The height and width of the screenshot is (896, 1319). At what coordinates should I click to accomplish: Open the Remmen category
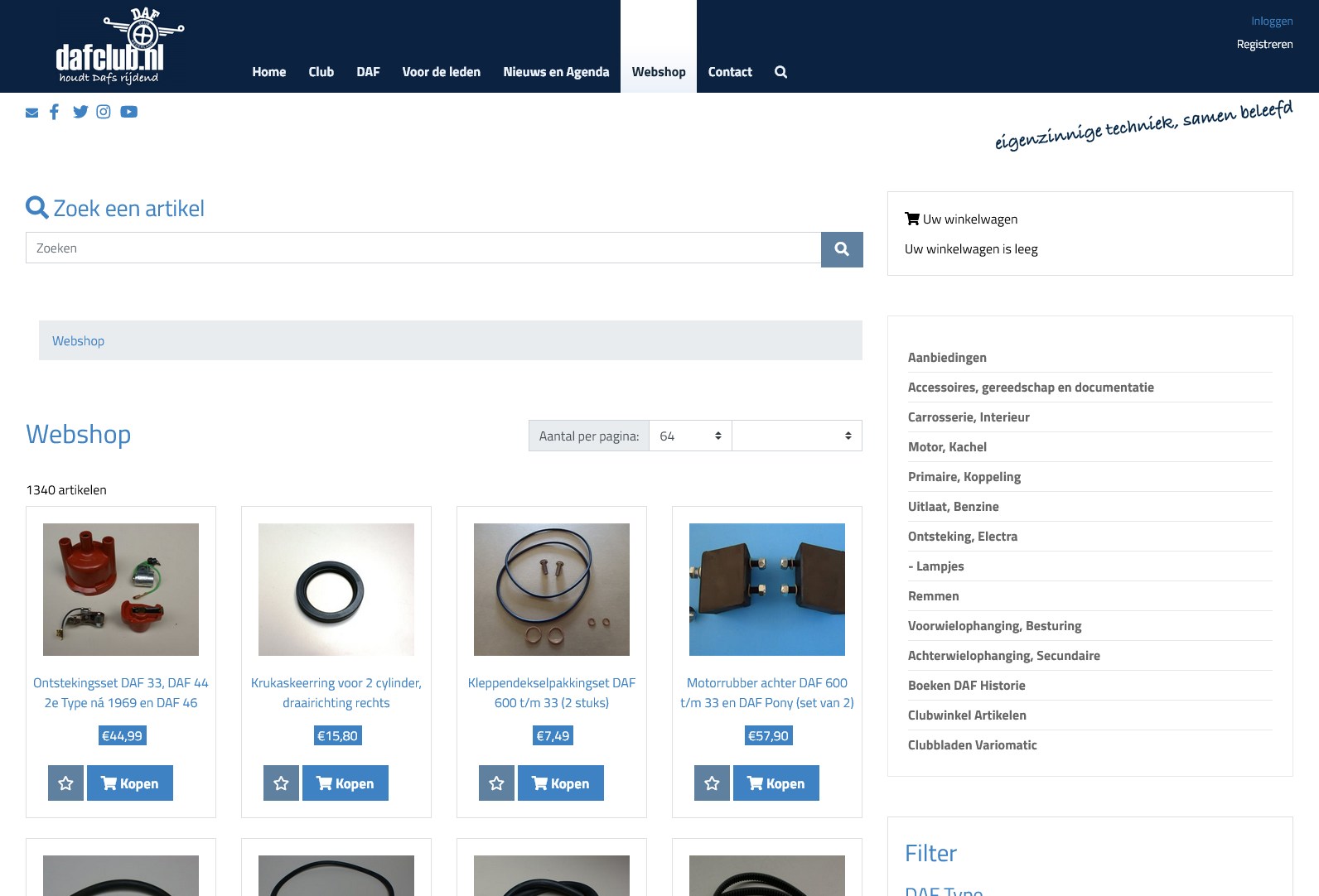[934, 596]
